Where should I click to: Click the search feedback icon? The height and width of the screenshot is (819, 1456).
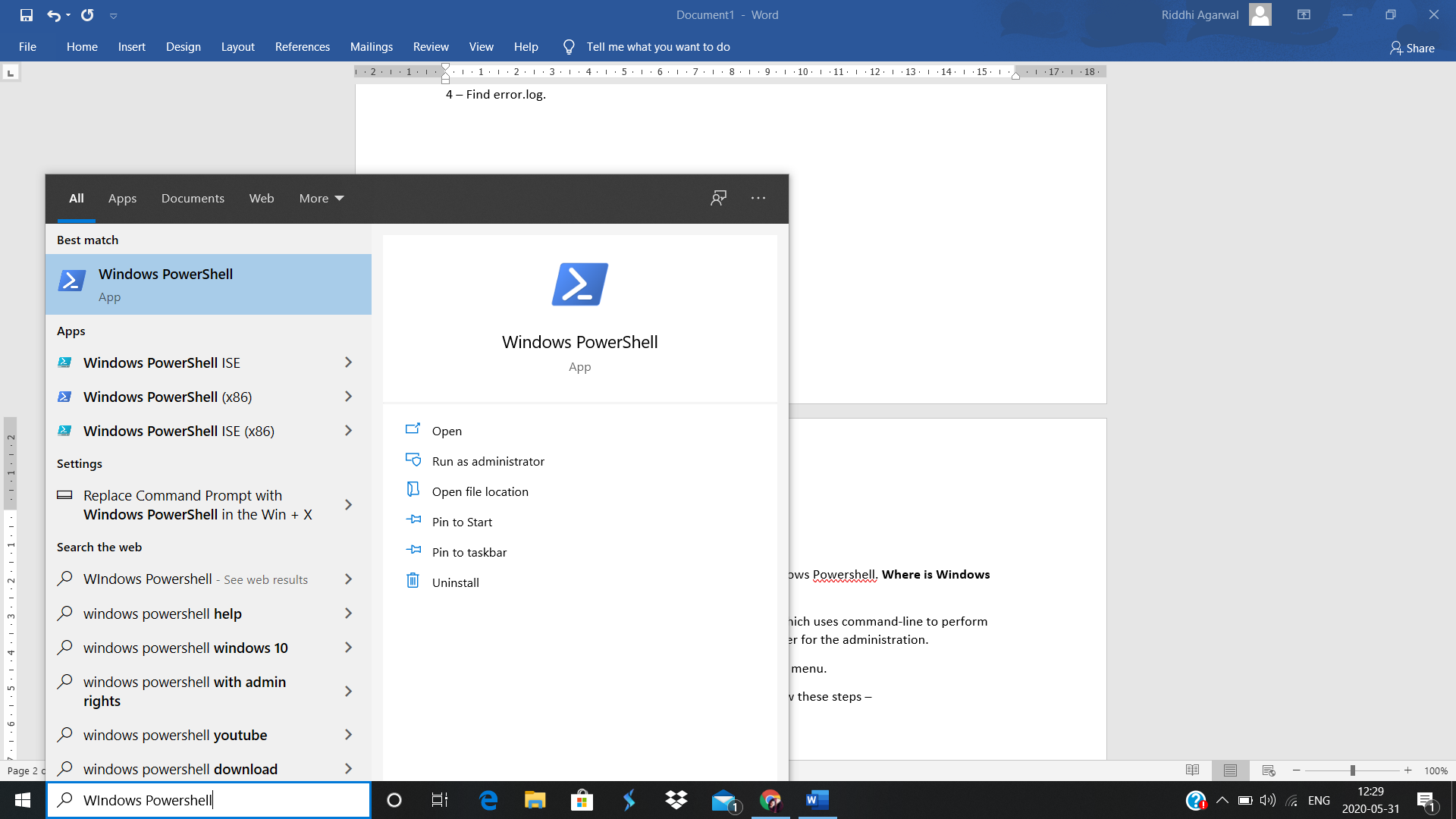[718, 198]
